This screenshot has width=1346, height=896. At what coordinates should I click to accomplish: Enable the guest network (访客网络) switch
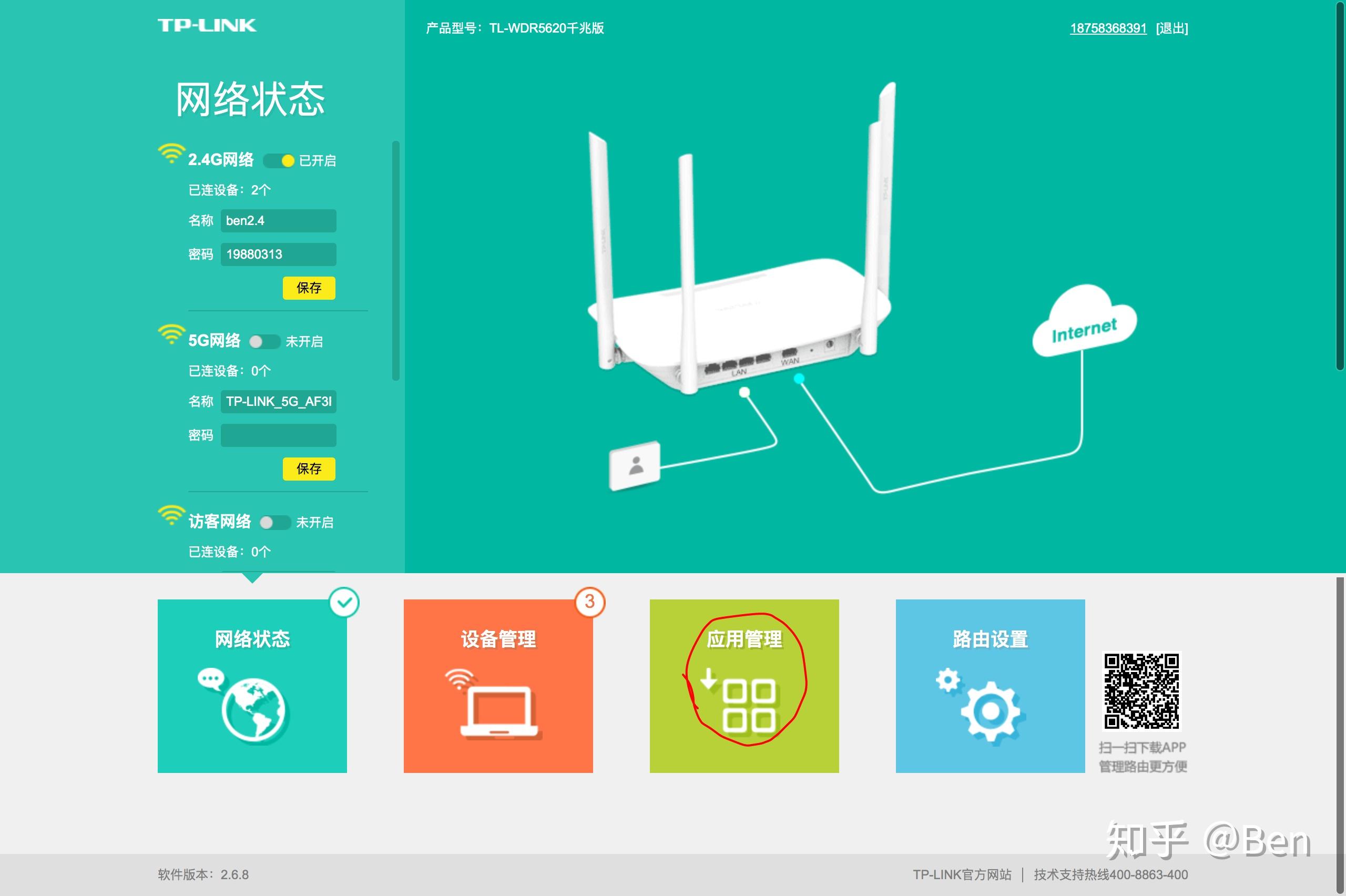pyautogui.click(x=276, y=522)
